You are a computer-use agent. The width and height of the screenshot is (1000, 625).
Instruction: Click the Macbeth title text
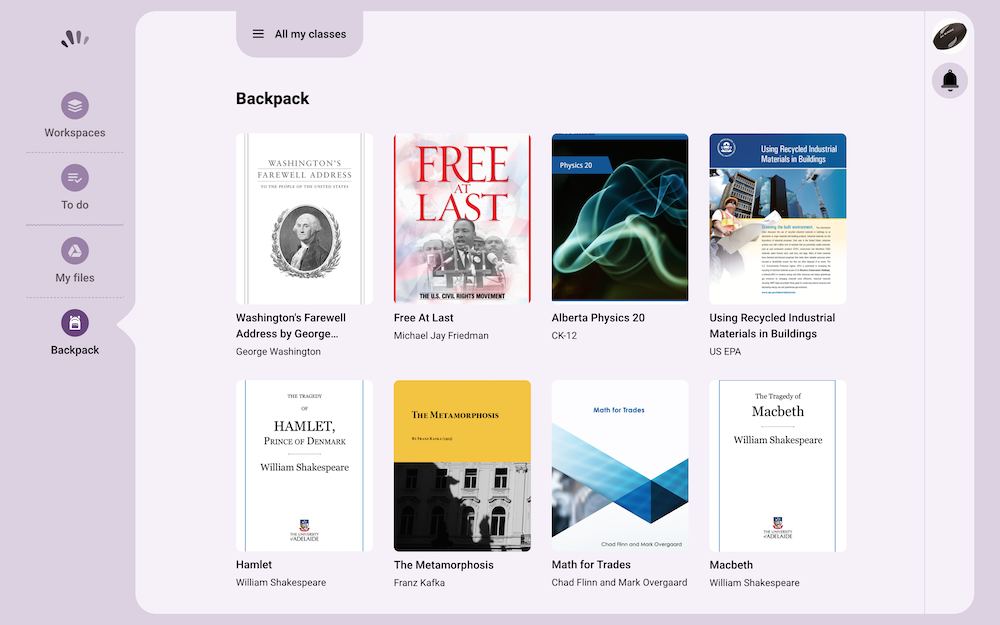pyautogui.click(x=731, y=564)
